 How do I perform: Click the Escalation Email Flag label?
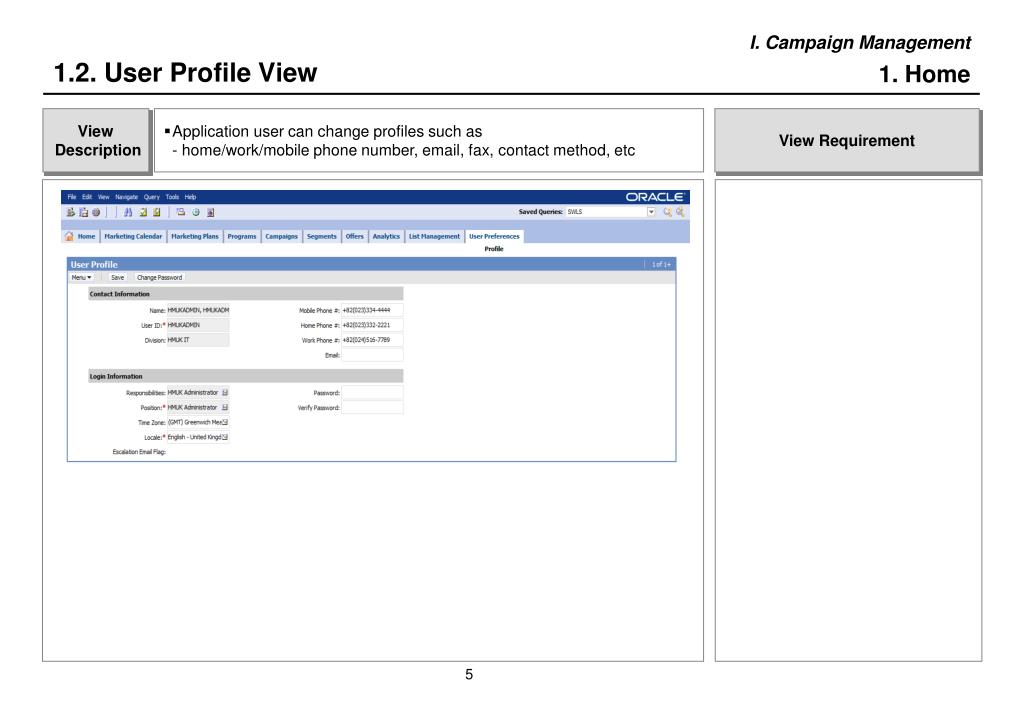tap(139, 452)
